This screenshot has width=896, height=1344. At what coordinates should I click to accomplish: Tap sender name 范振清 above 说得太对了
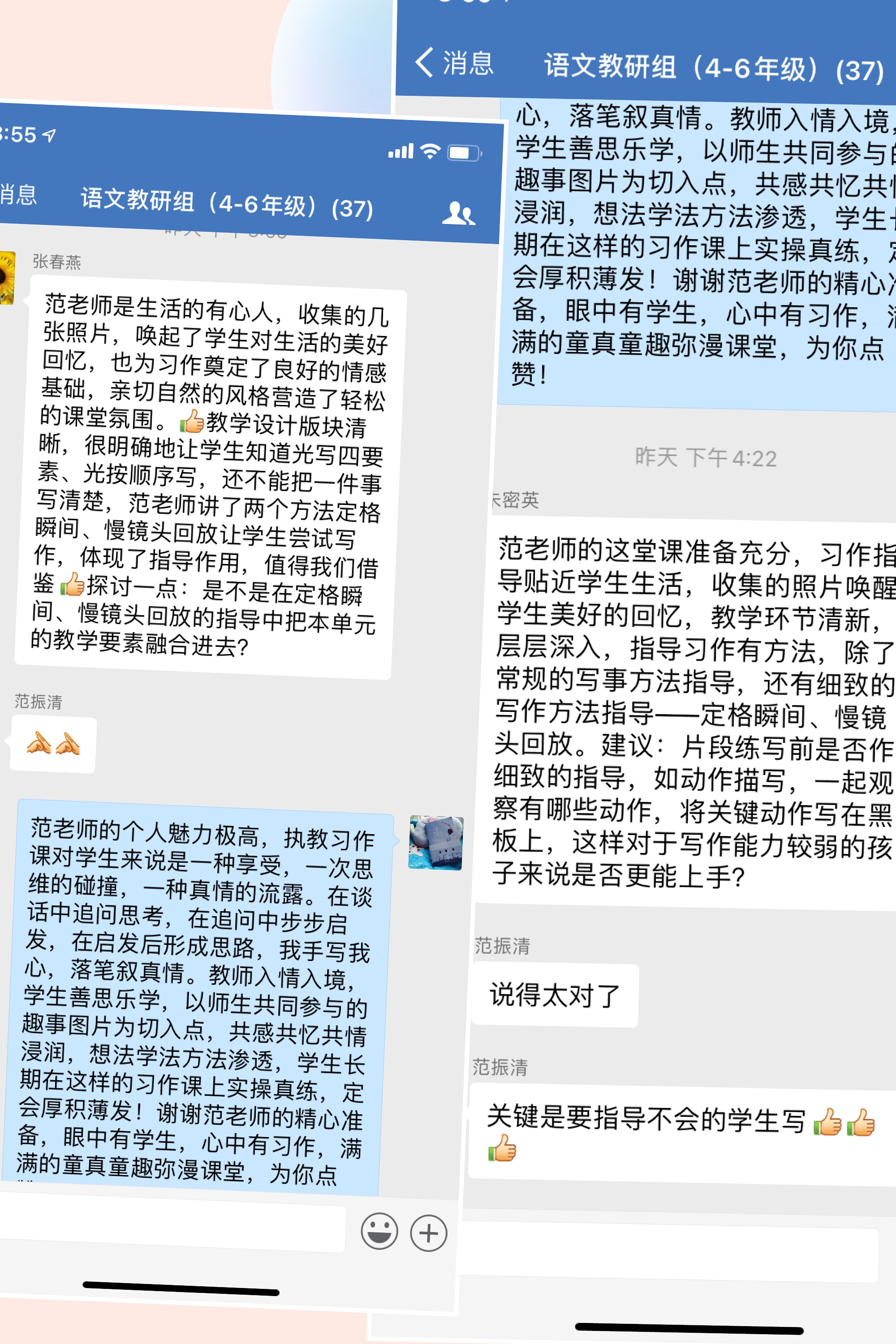(x=502, y=946)
